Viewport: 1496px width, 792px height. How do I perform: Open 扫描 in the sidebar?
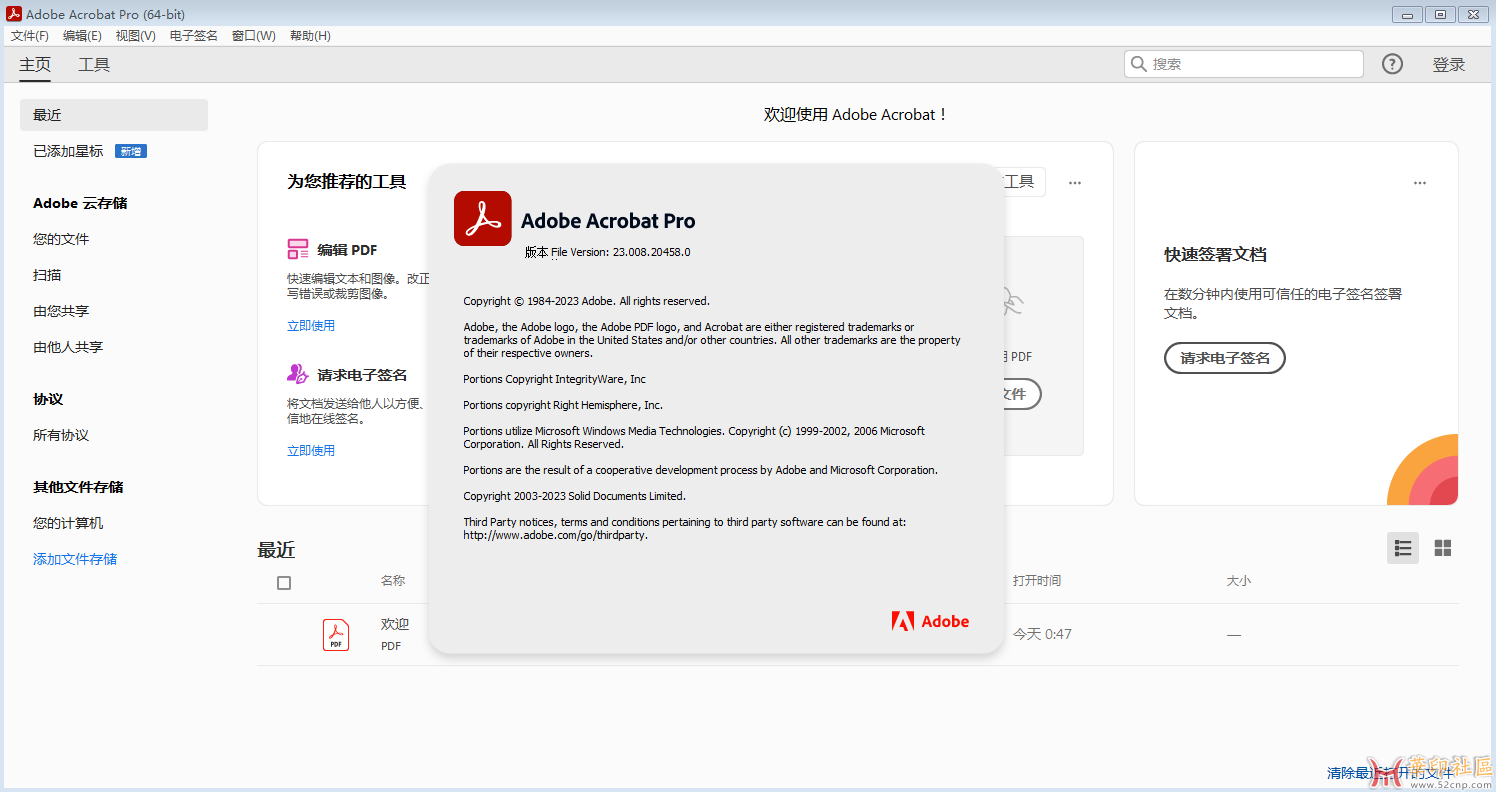pos(47,275)
